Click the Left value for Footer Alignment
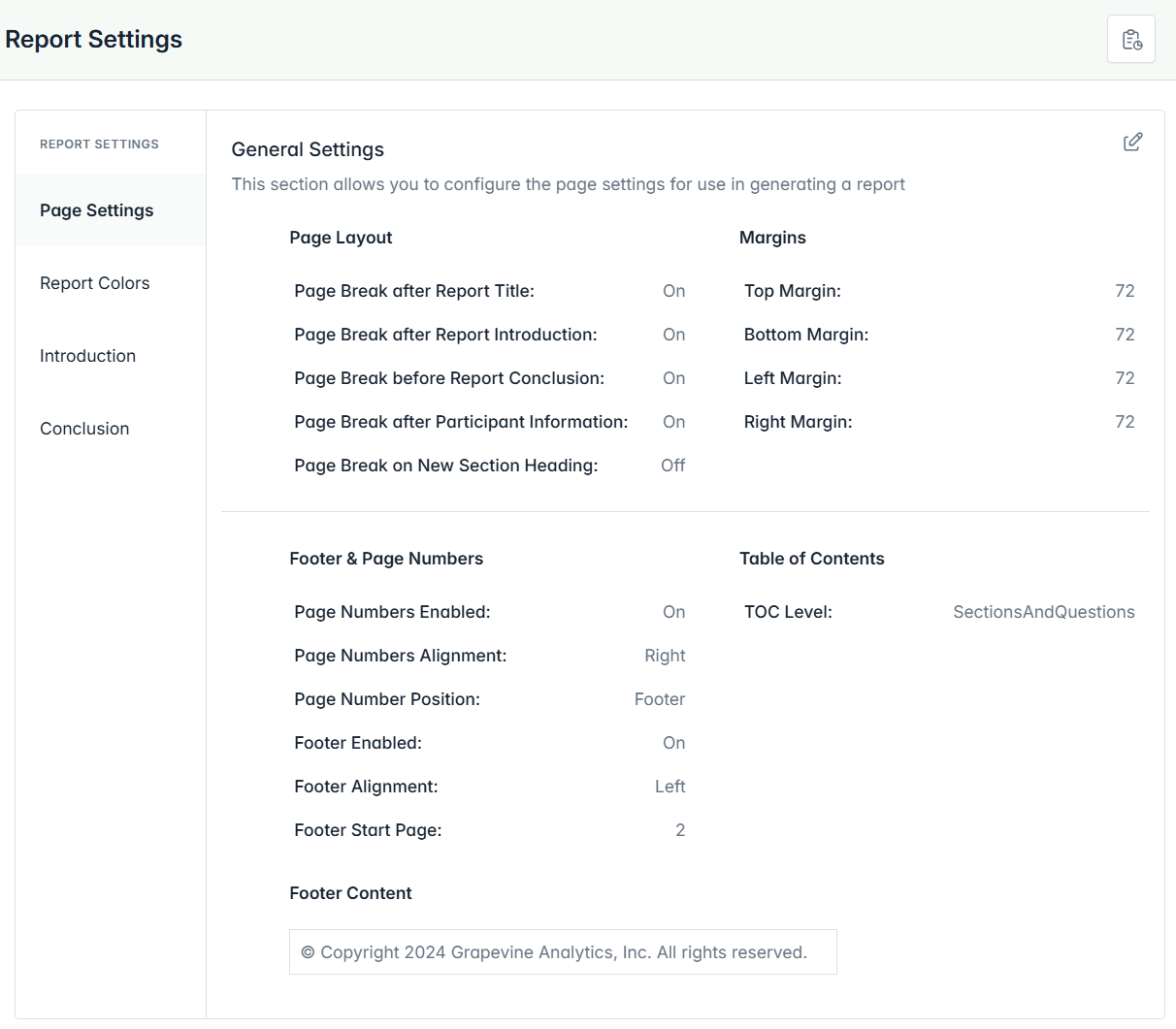The height and width of the screenshot is (1029, 1176). click(670, 787)
